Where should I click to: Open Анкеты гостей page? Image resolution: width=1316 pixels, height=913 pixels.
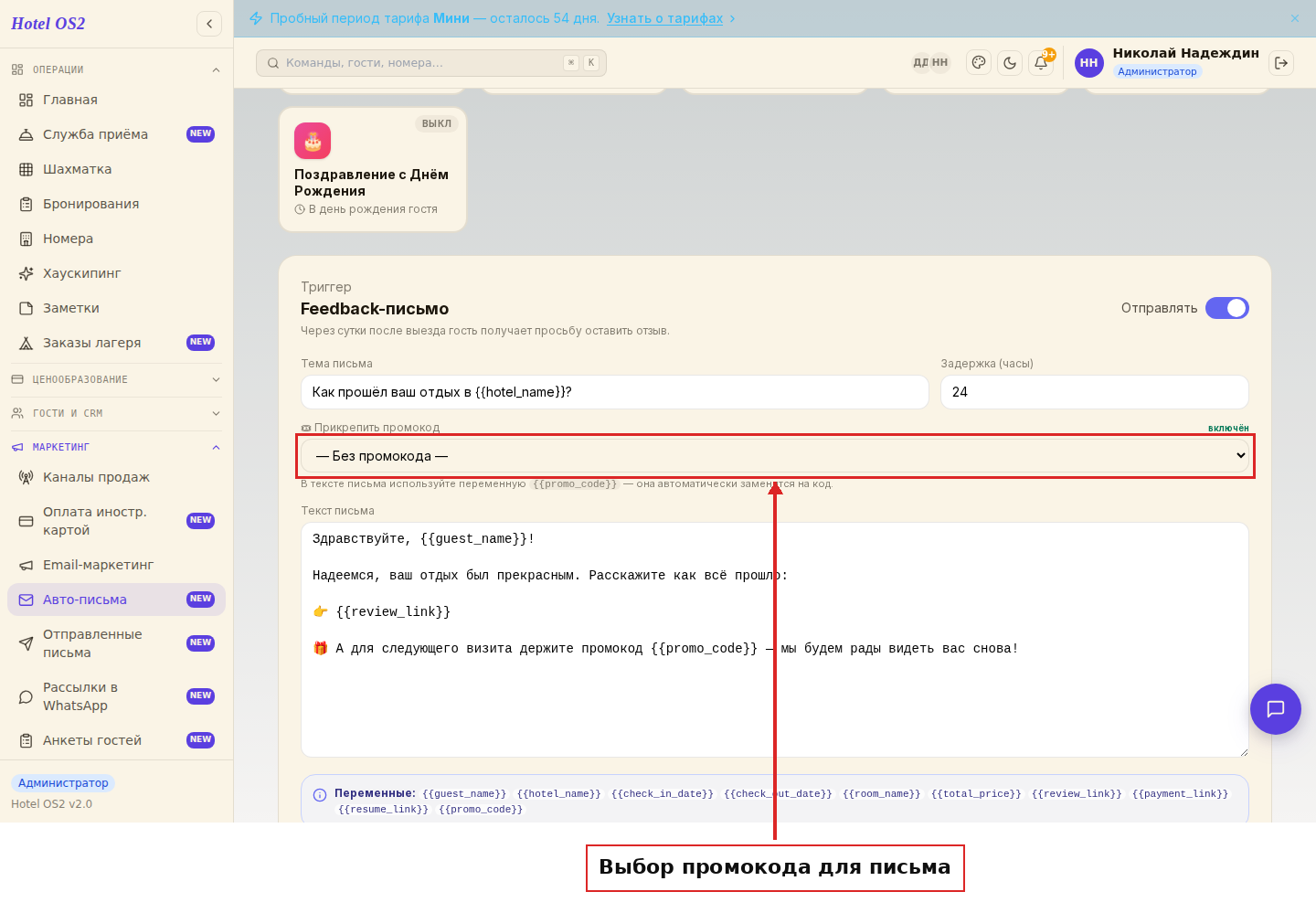(x=116, y=740)
